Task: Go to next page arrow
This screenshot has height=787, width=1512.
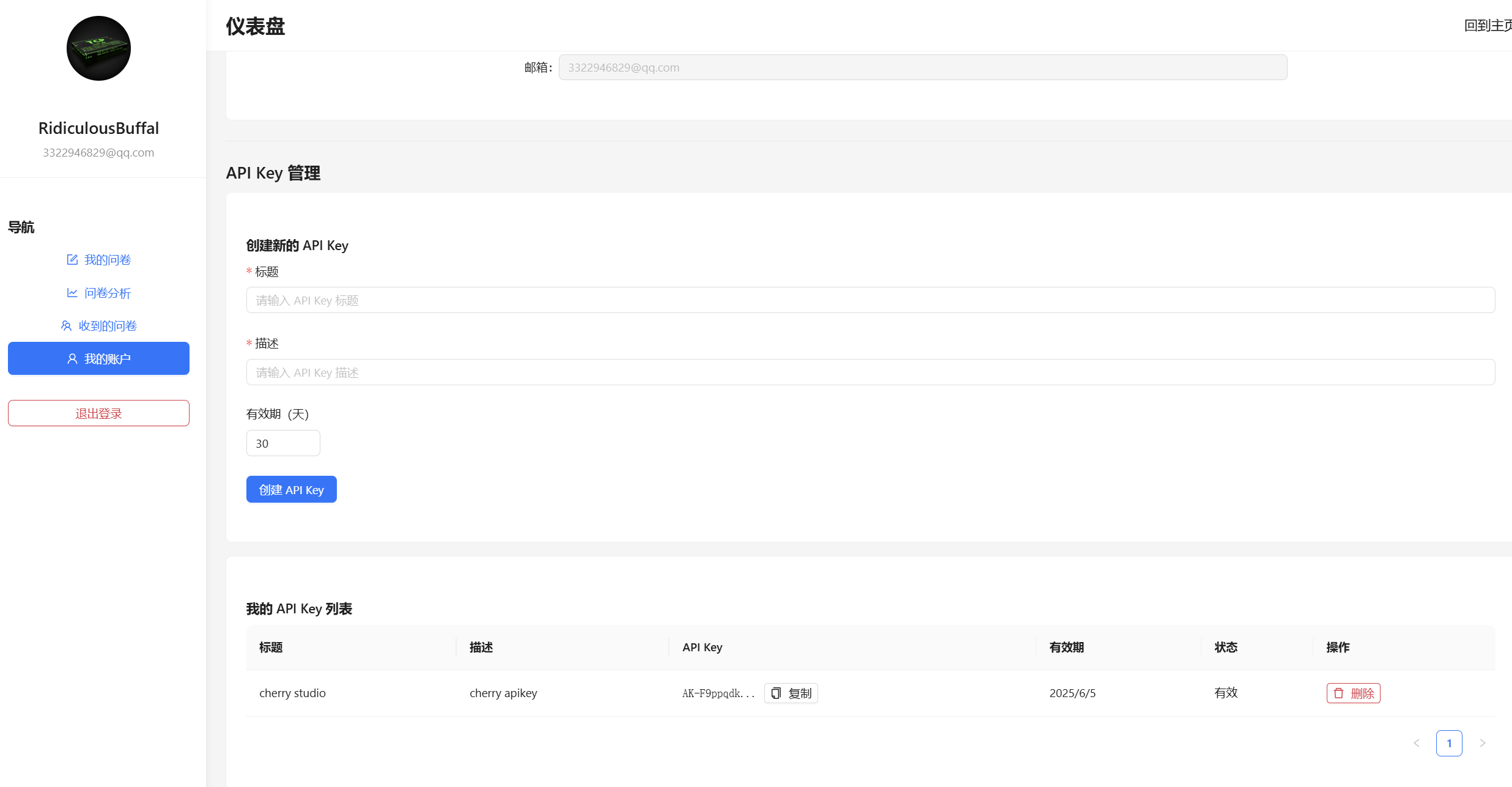Action: coord(1482,743)
